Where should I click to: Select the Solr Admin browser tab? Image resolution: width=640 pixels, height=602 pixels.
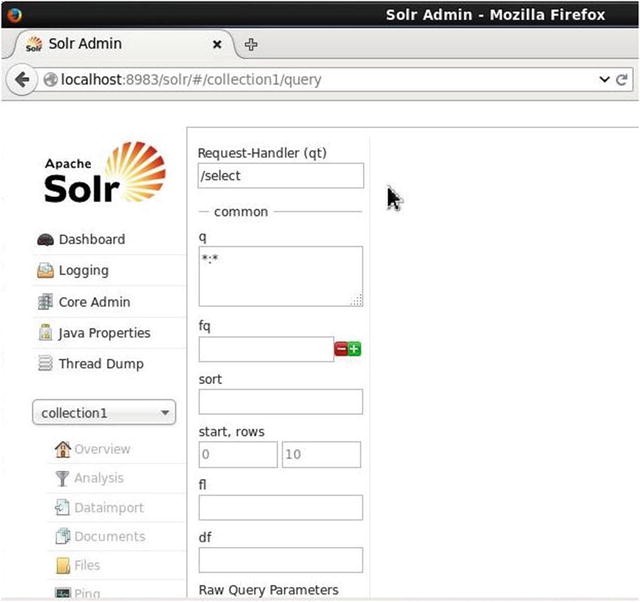[110, 45]
